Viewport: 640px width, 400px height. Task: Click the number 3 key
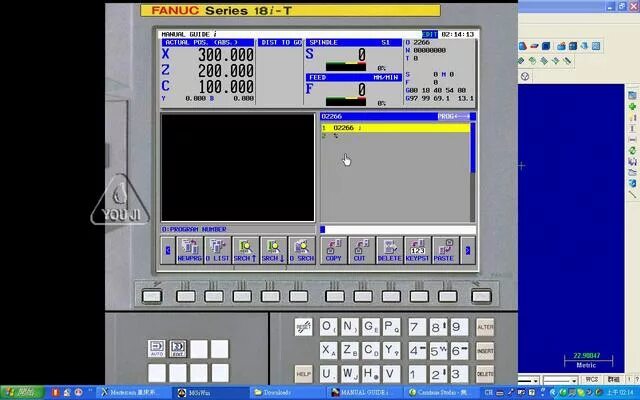pos(460,374)
